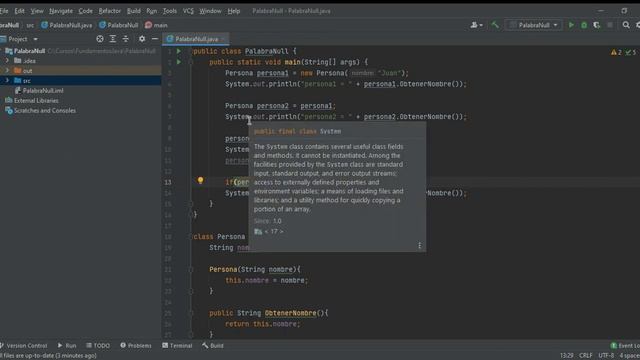The height and width of the screenshot is (360, 640).
Task: Expand all in Project panel
Action: coord(113,39)
